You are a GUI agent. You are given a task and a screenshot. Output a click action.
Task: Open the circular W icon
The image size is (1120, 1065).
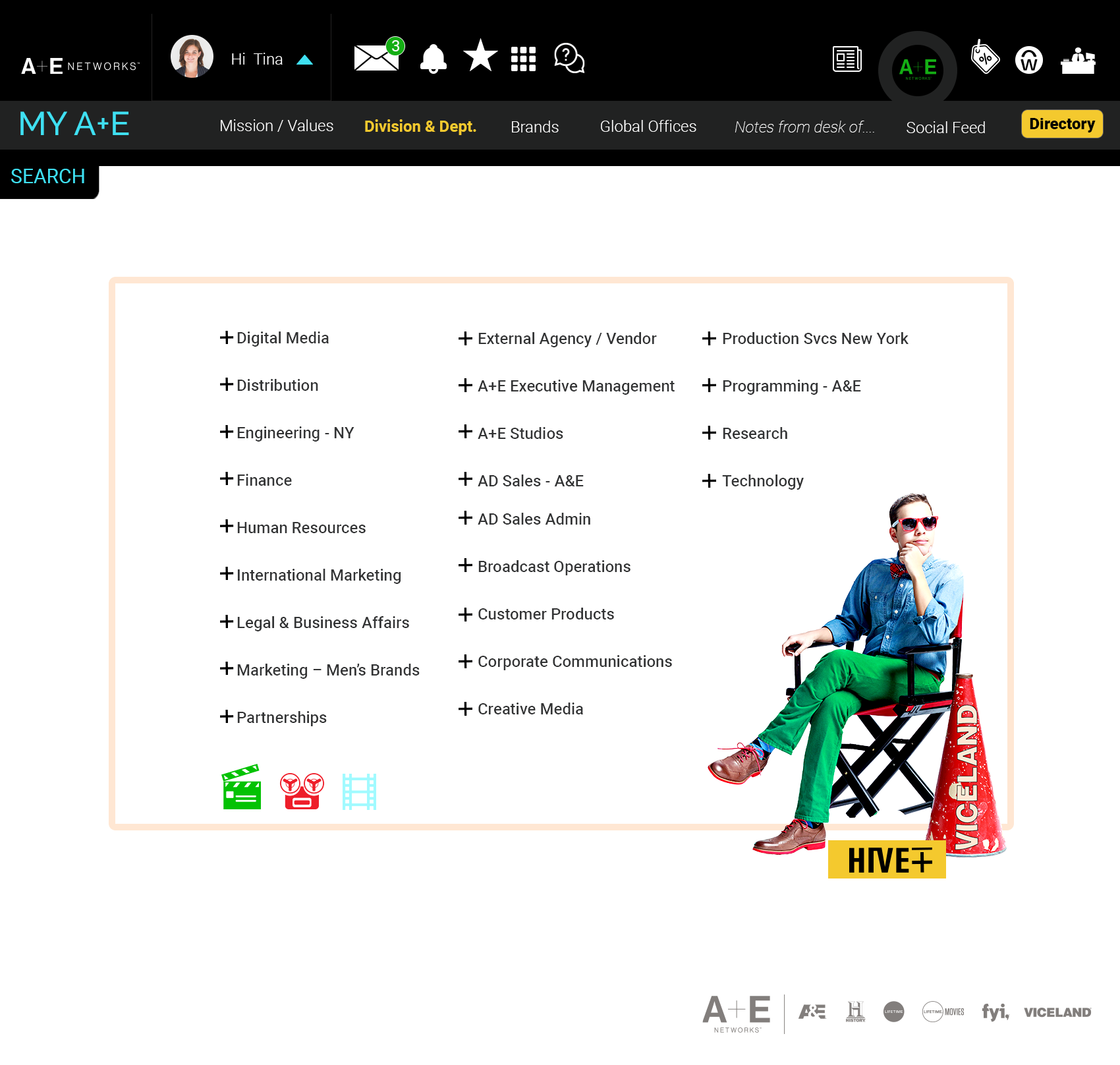(1029, 60)
